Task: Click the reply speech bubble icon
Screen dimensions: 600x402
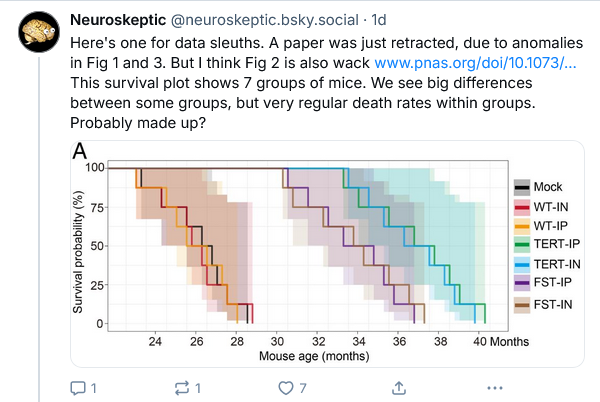Action: [78, 387]
